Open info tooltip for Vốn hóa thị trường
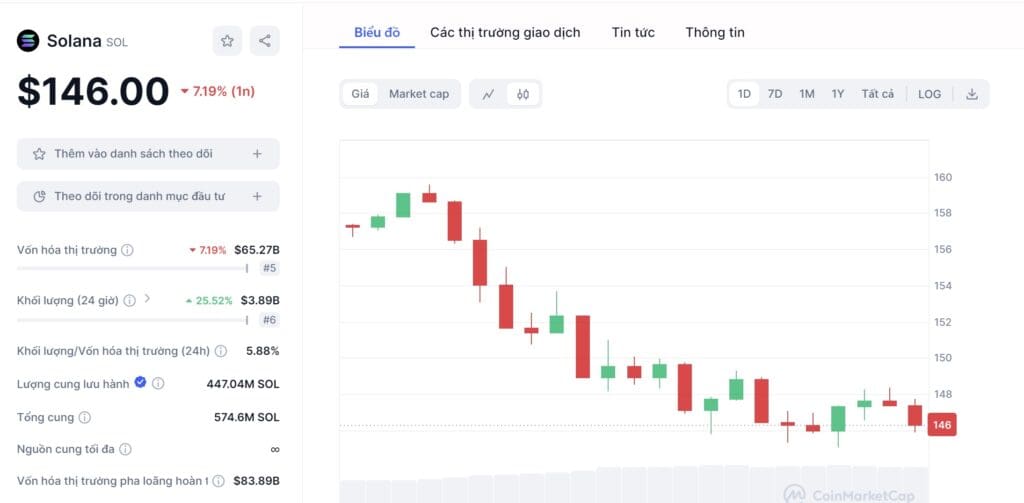This screenshot has width=1024, height=503. (127, 250)
